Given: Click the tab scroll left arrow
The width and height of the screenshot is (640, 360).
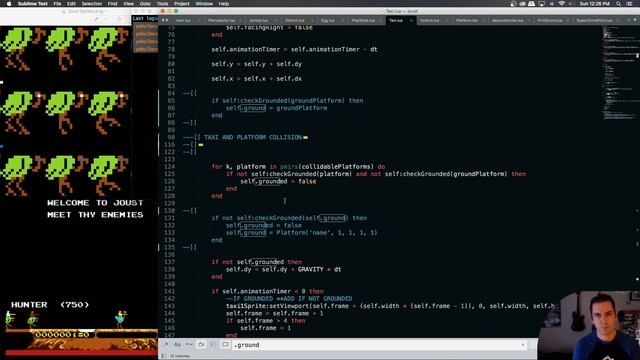Looking at the screenshot, I should tap(163, 20).
